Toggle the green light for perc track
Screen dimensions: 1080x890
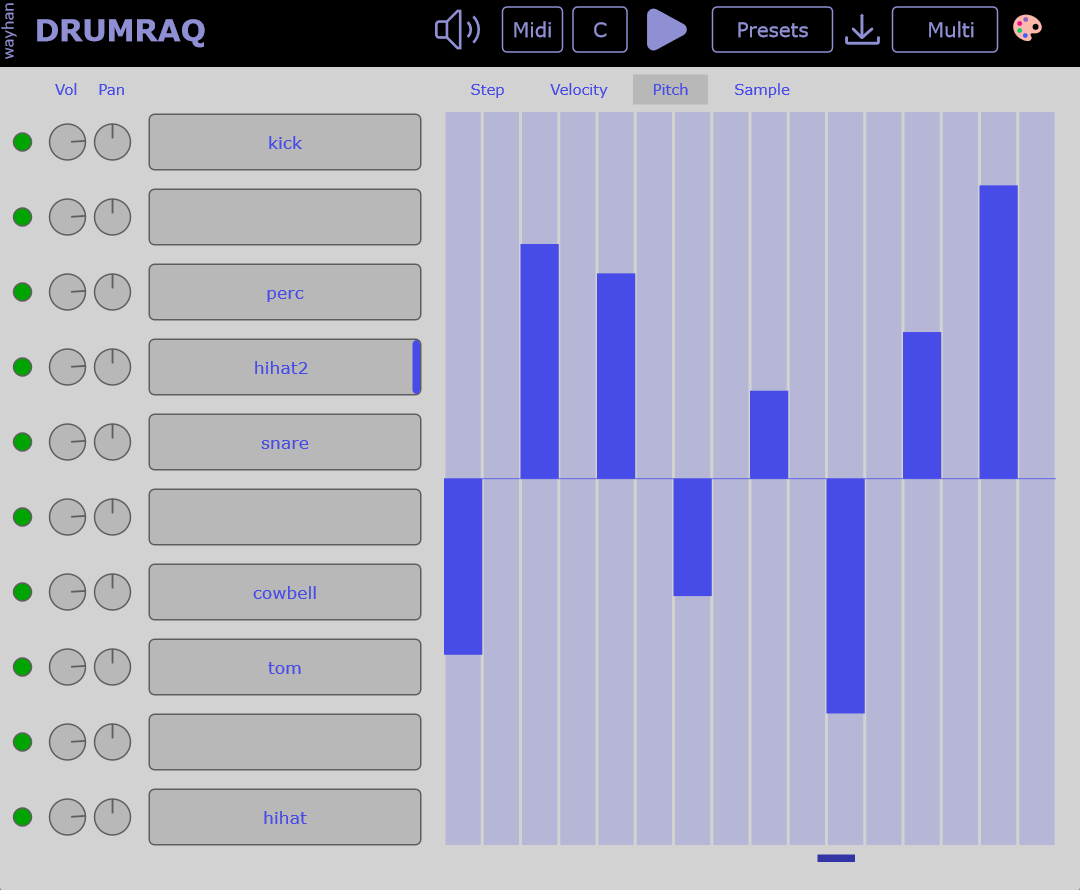23,292
